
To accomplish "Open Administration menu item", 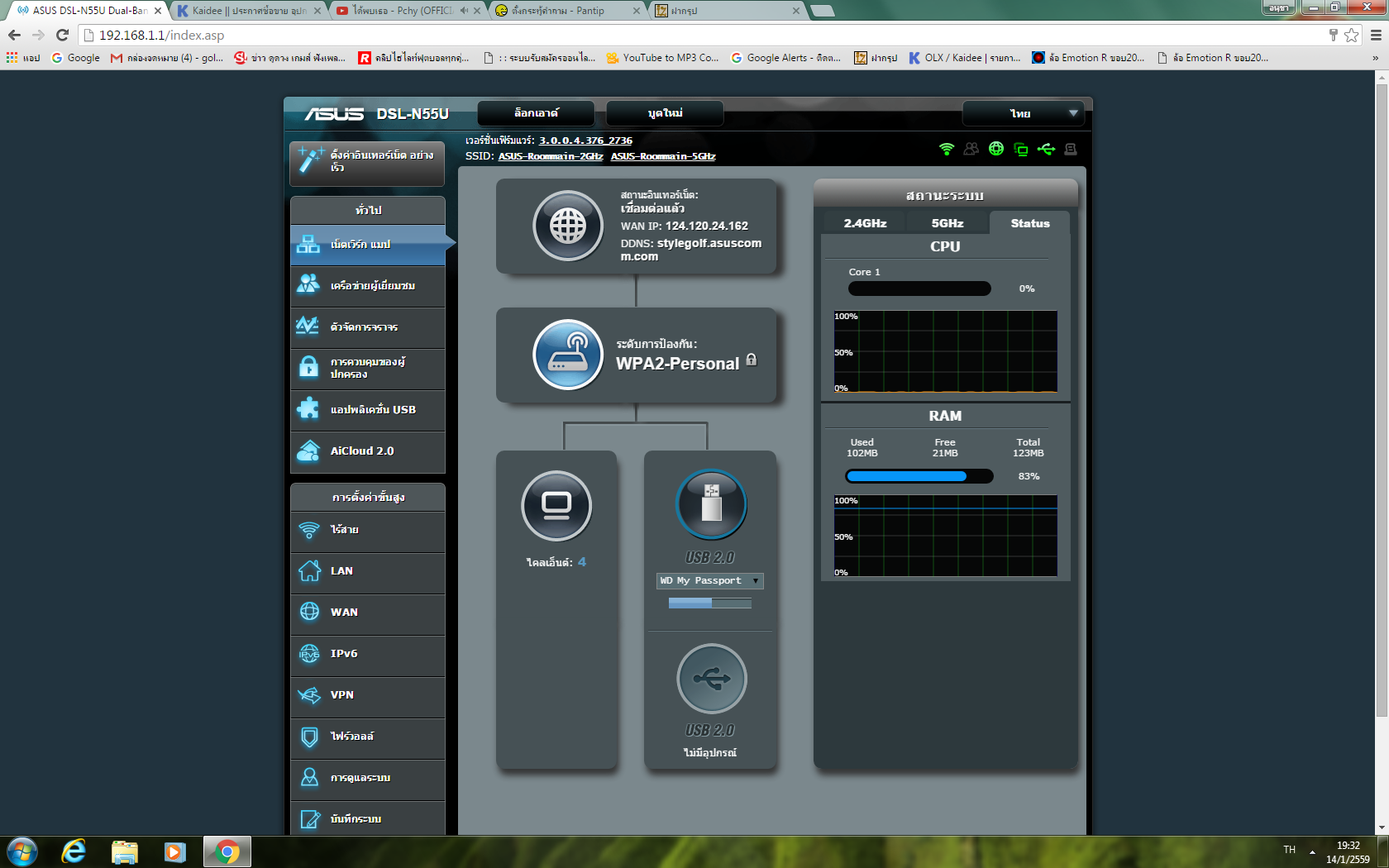I will tap(367, 778).
